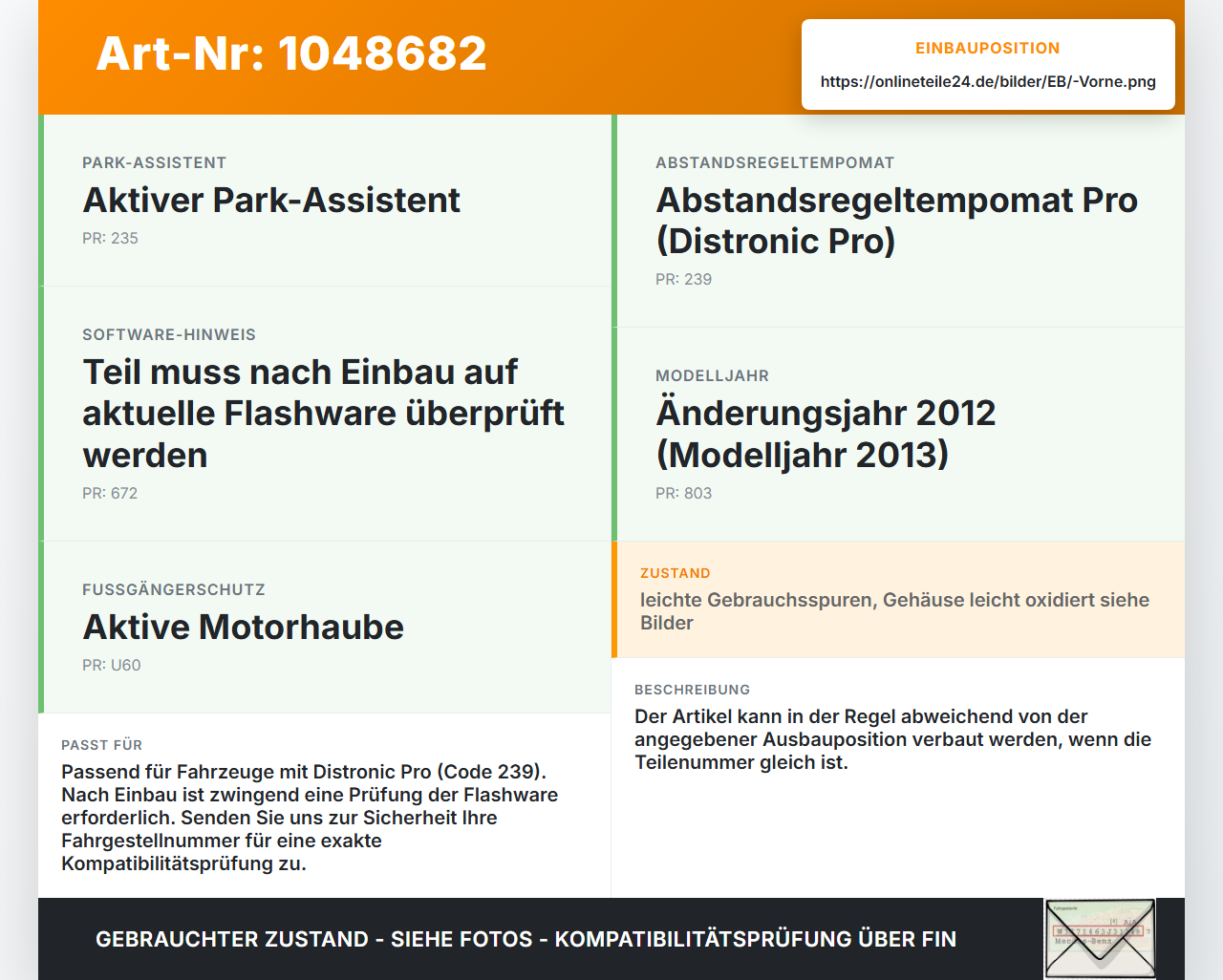Click the envelope thumbnail in footer
1223x980 pixels.
point(1101,939)
